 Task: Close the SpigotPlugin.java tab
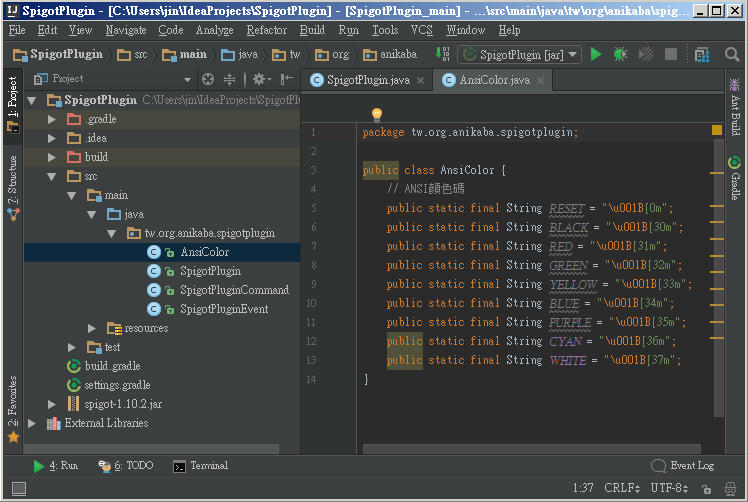point(420,81)
